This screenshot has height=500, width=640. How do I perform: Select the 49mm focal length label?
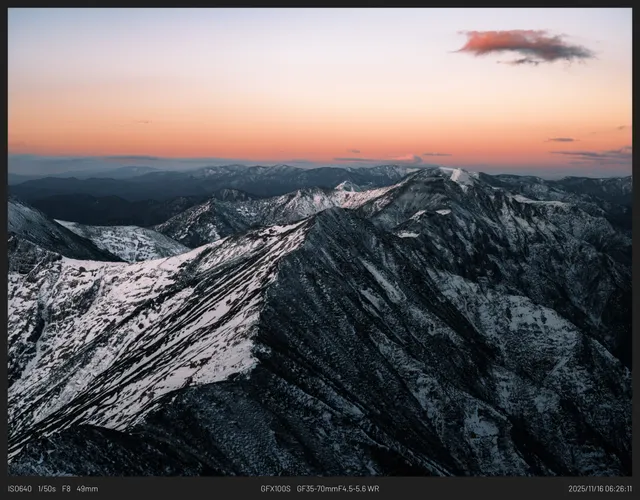(87, 489)
